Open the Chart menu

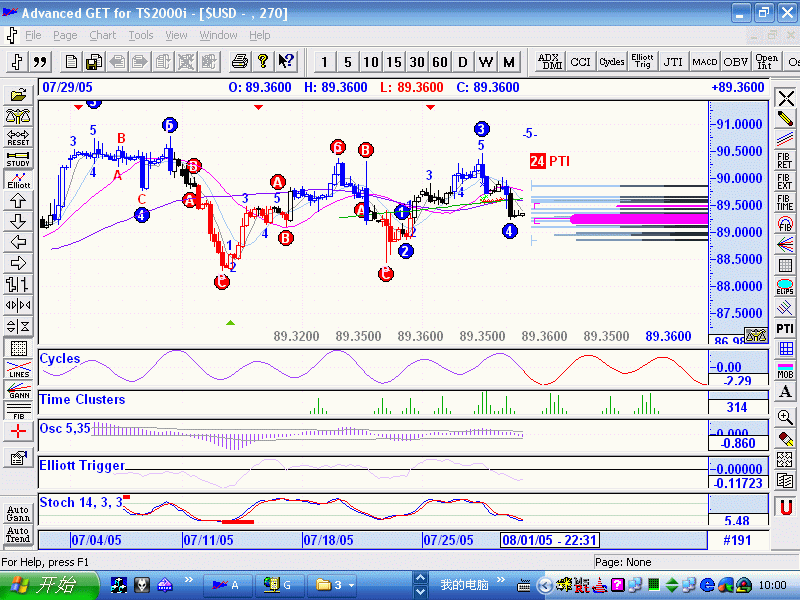coord(102,35)
